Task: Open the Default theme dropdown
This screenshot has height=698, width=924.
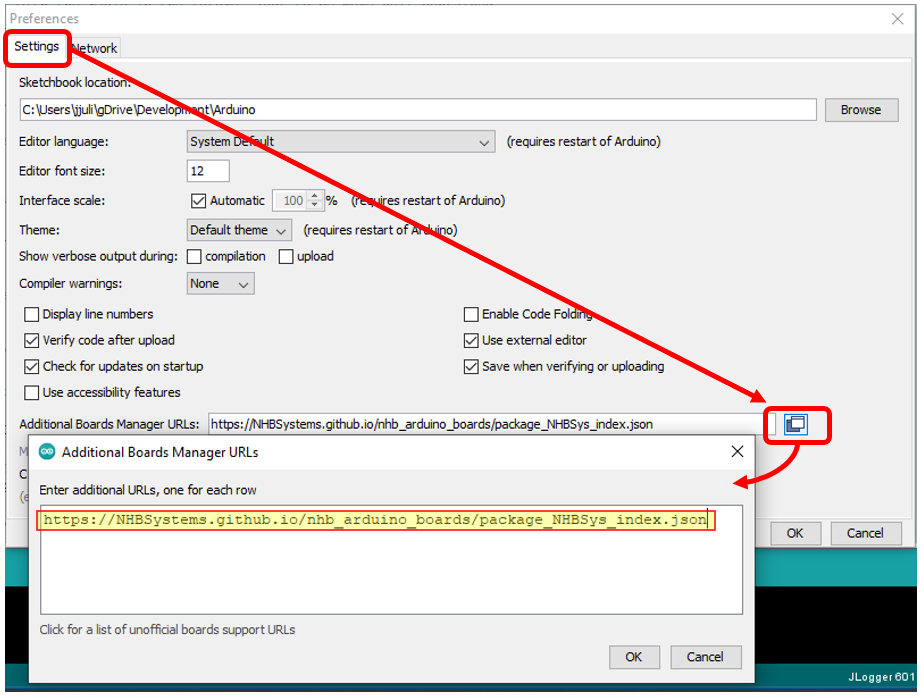Action: (x=239, y=230)
